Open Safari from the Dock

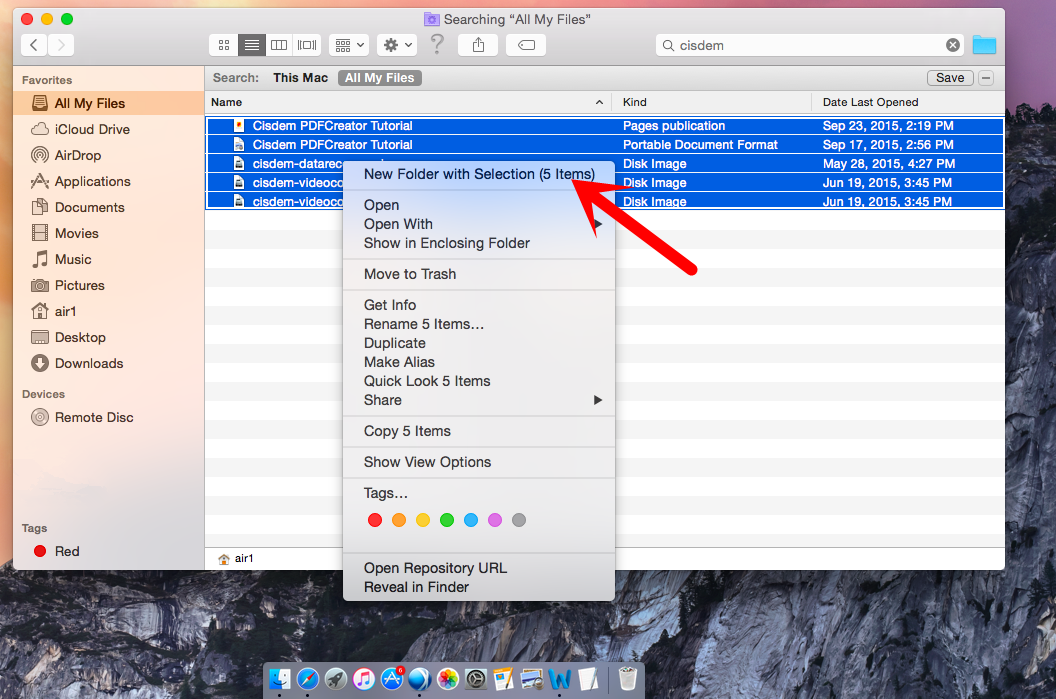[x=308, y=679]
